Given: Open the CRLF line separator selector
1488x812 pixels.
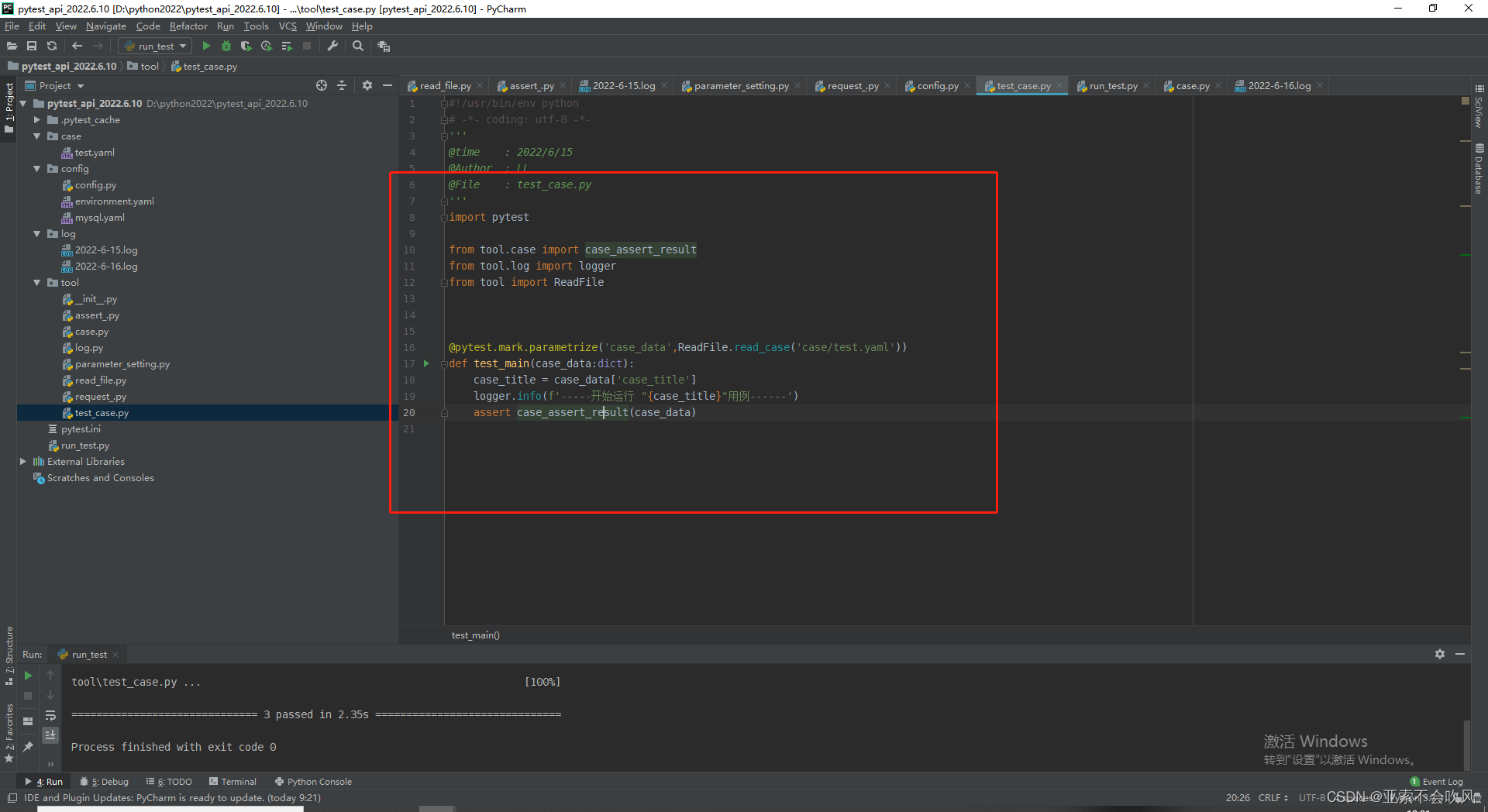Looking at the screenshot, I should [x=1273, y=798].
